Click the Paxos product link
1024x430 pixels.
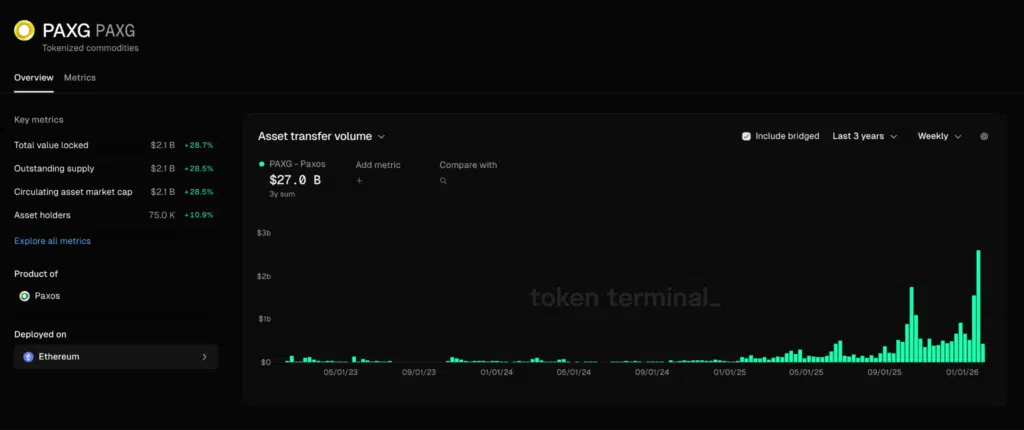coord(46,296)
